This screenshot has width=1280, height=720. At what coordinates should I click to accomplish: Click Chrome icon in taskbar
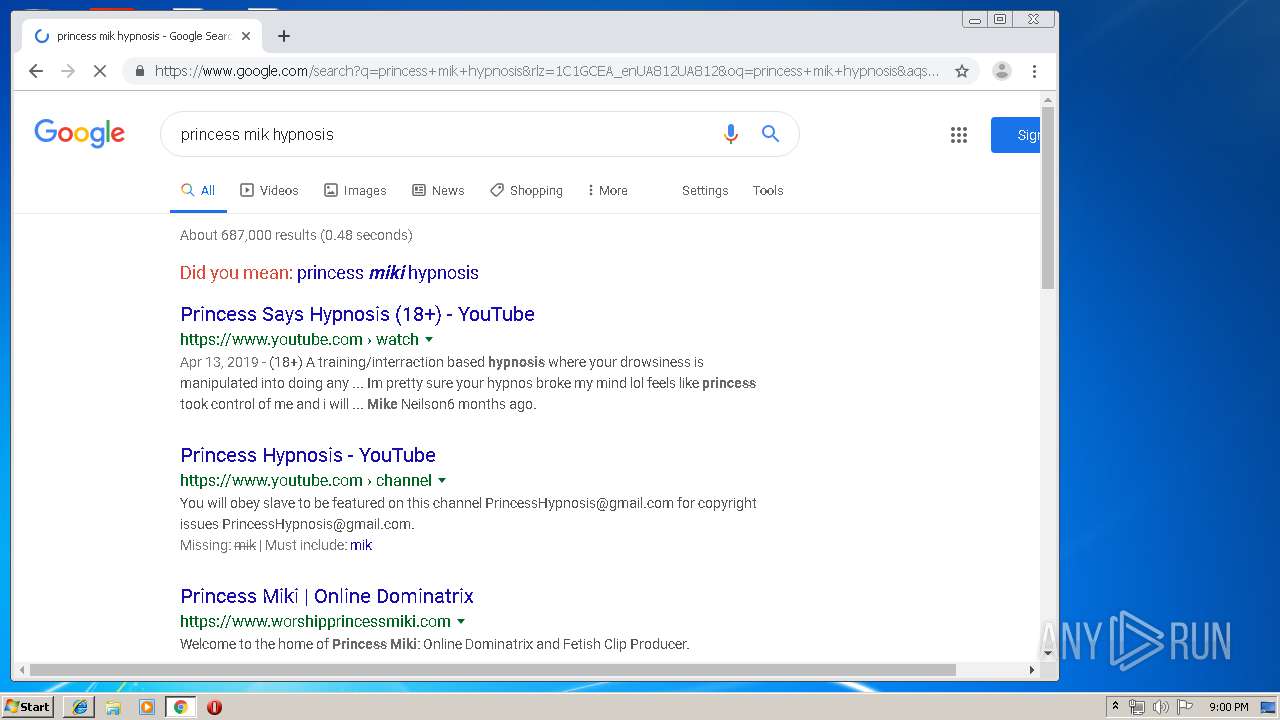(180, 707)
